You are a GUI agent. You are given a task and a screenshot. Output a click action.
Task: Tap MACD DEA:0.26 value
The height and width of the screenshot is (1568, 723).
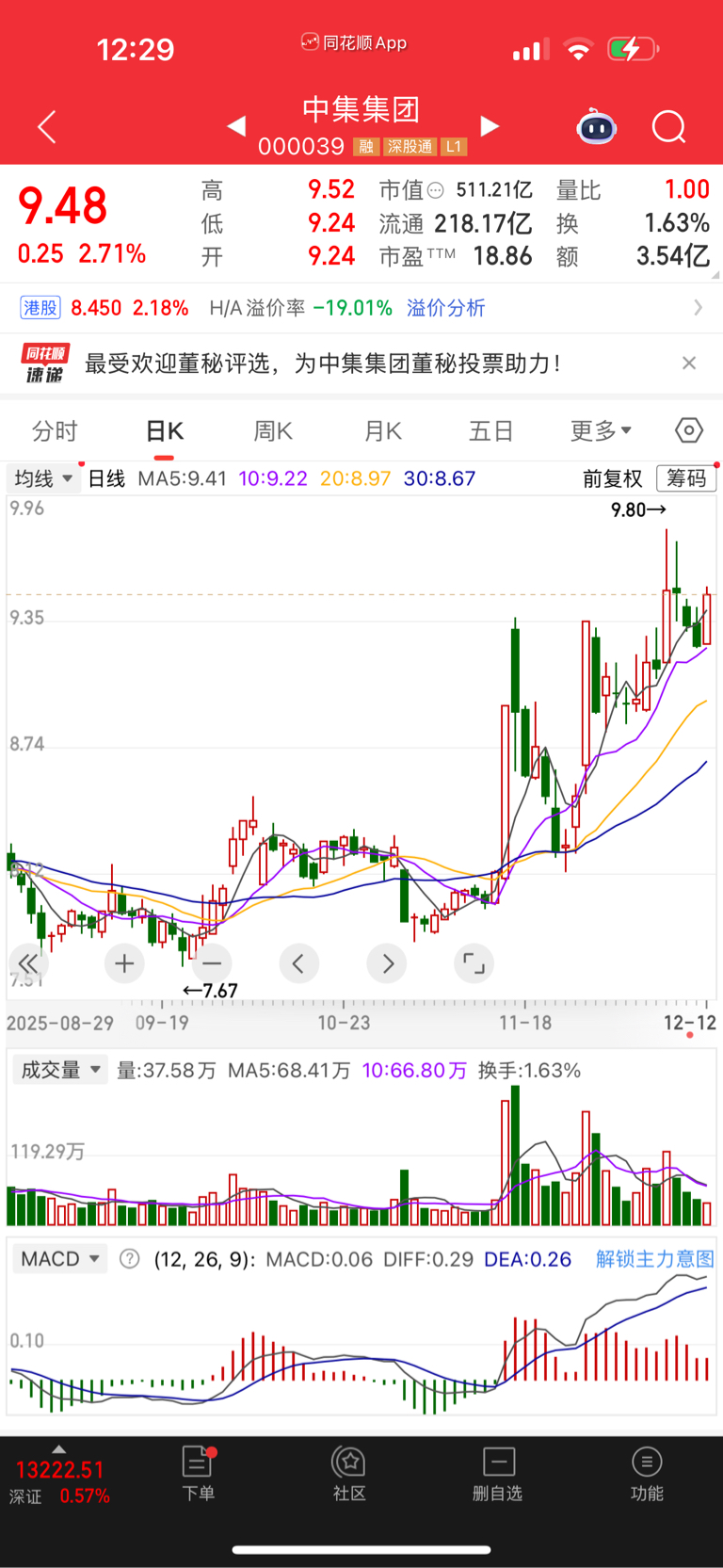click(527, 1259)
